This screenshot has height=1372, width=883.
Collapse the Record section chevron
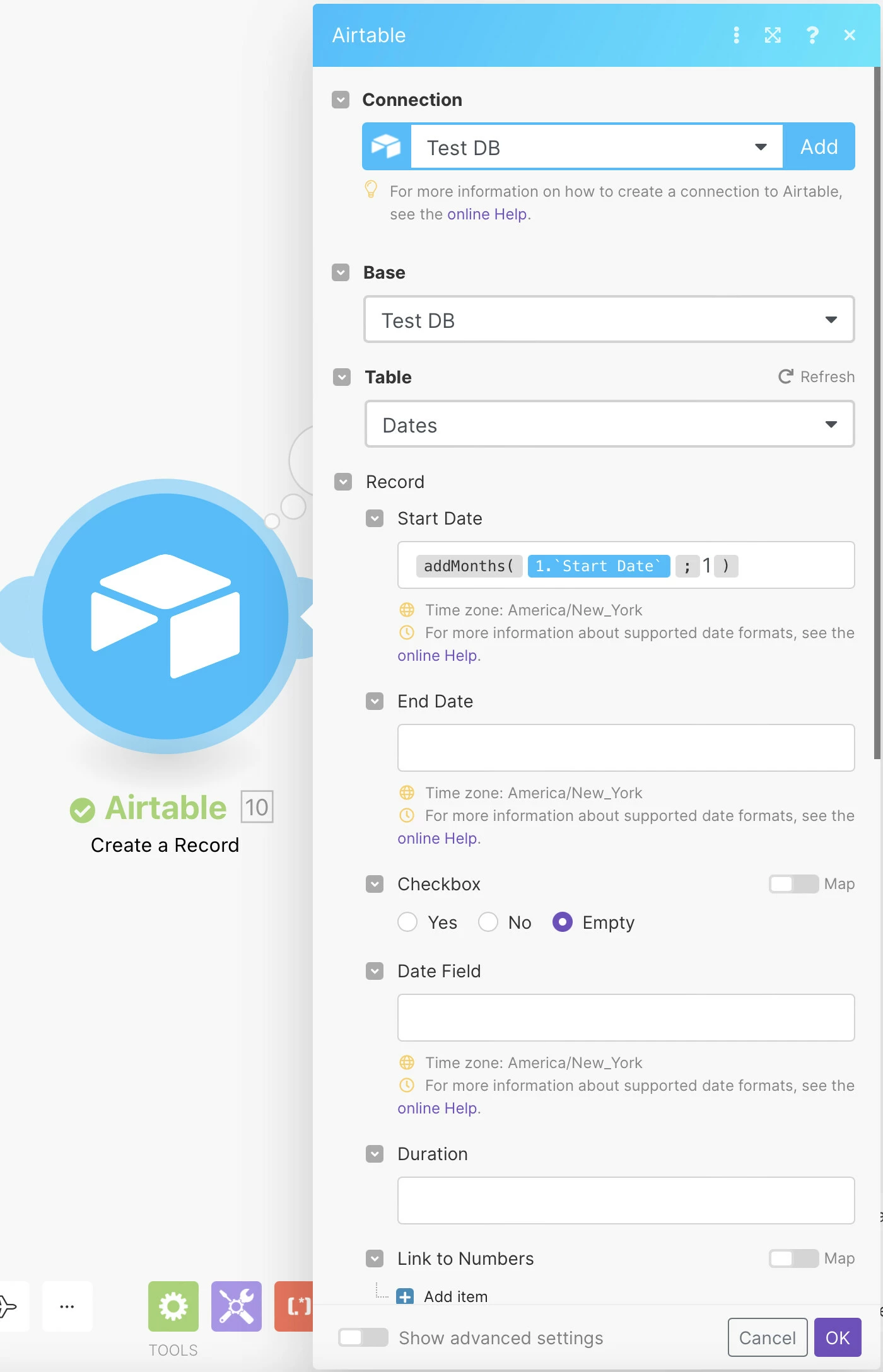point(343,482)
